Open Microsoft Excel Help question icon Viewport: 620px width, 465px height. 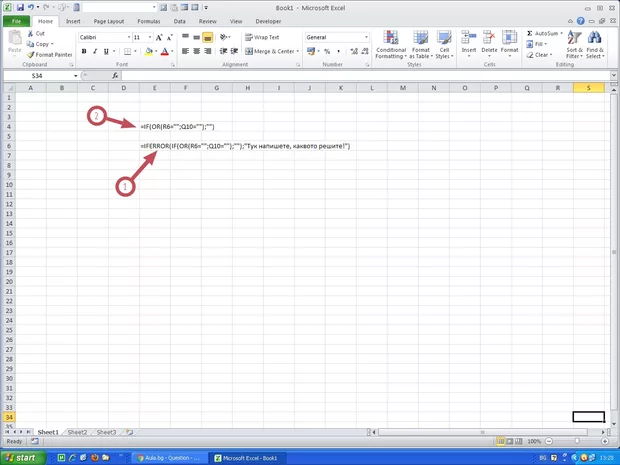pos(580,21)
